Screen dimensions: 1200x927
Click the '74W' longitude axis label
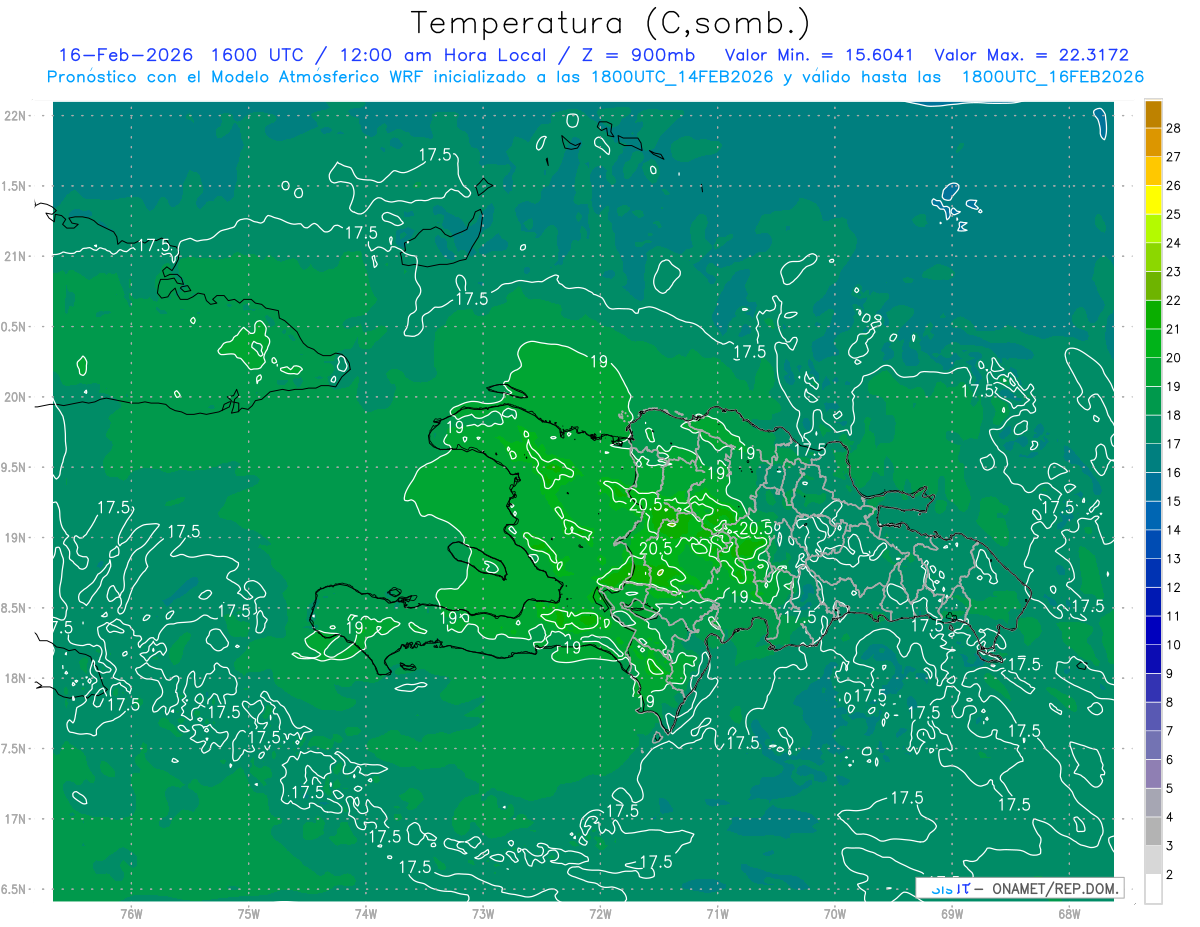(x=366, y=913)
